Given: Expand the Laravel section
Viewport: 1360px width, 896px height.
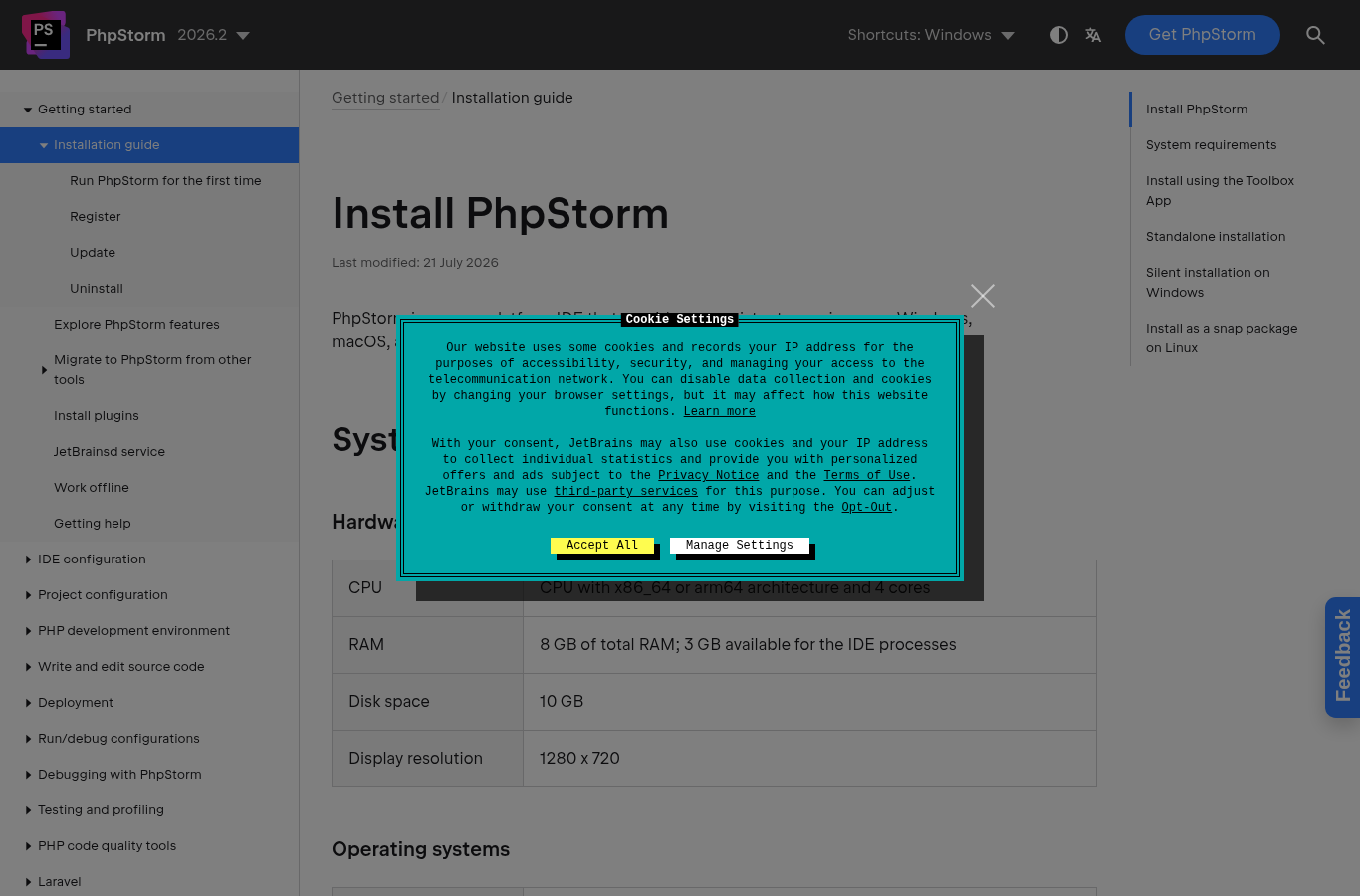Looking at the screenshot, I should [28, 882].
